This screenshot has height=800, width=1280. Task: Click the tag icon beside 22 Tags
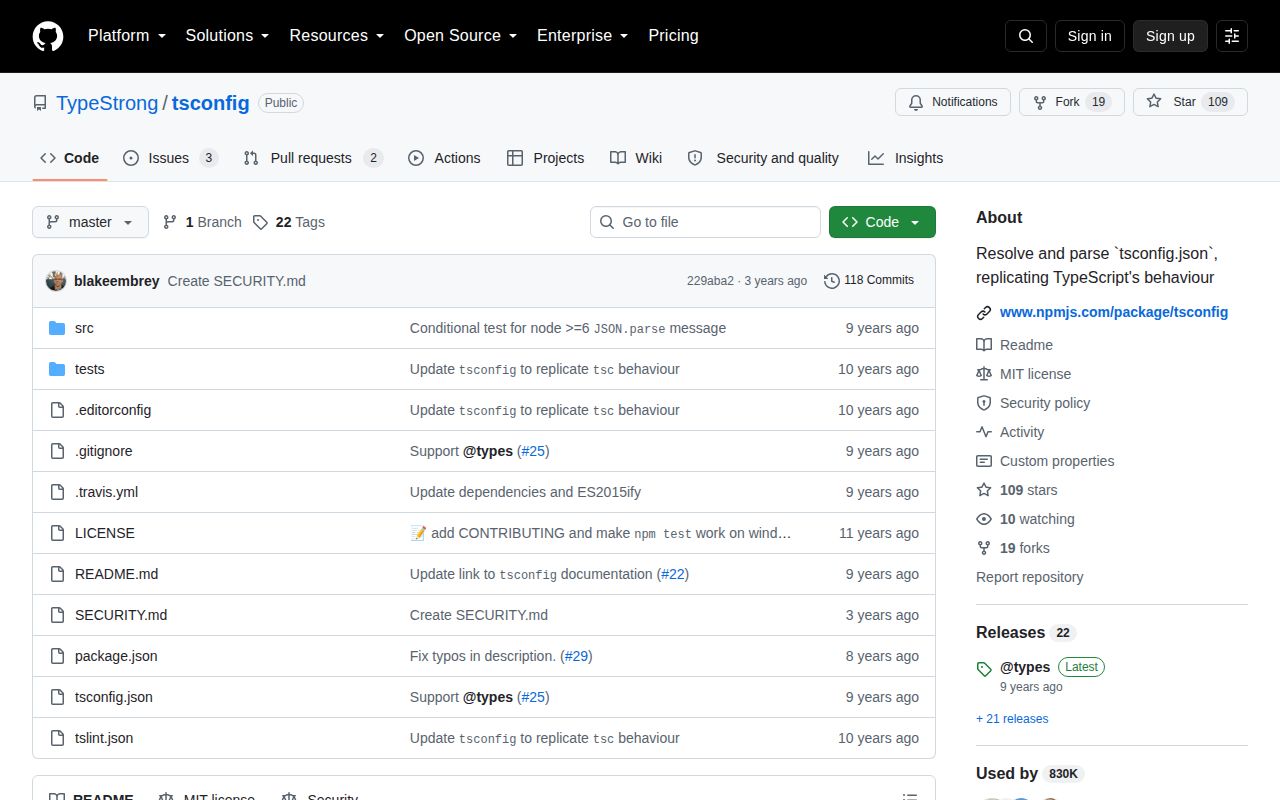point(260,222)
